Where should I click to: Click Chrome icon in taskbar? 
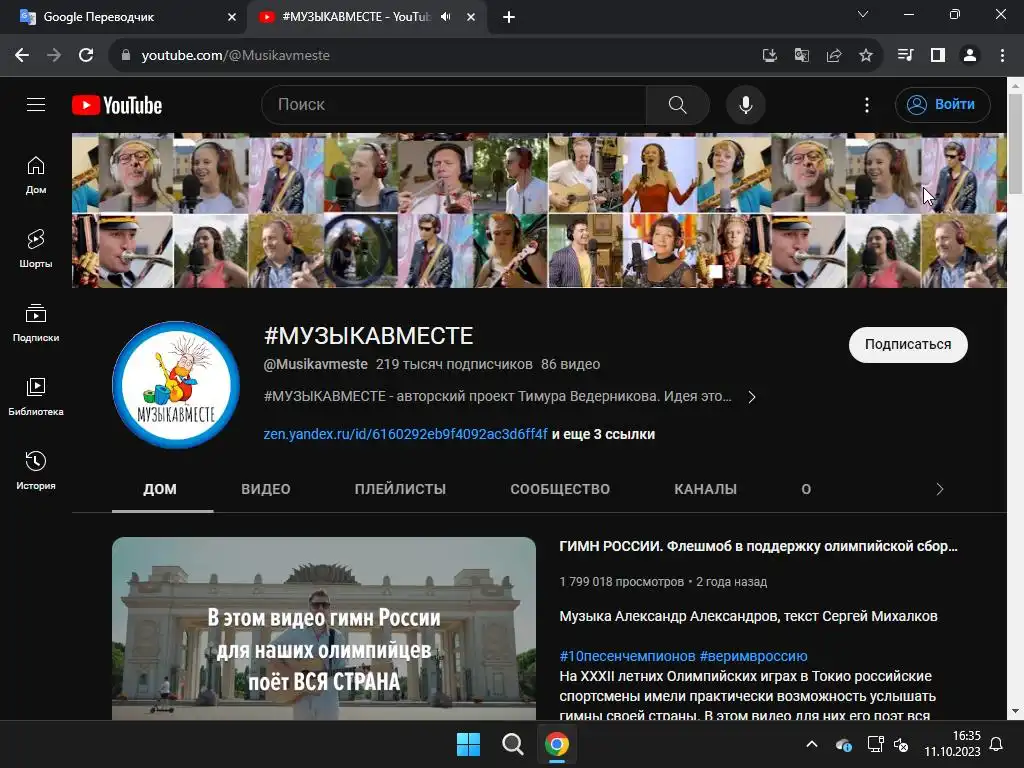point(557,744)
